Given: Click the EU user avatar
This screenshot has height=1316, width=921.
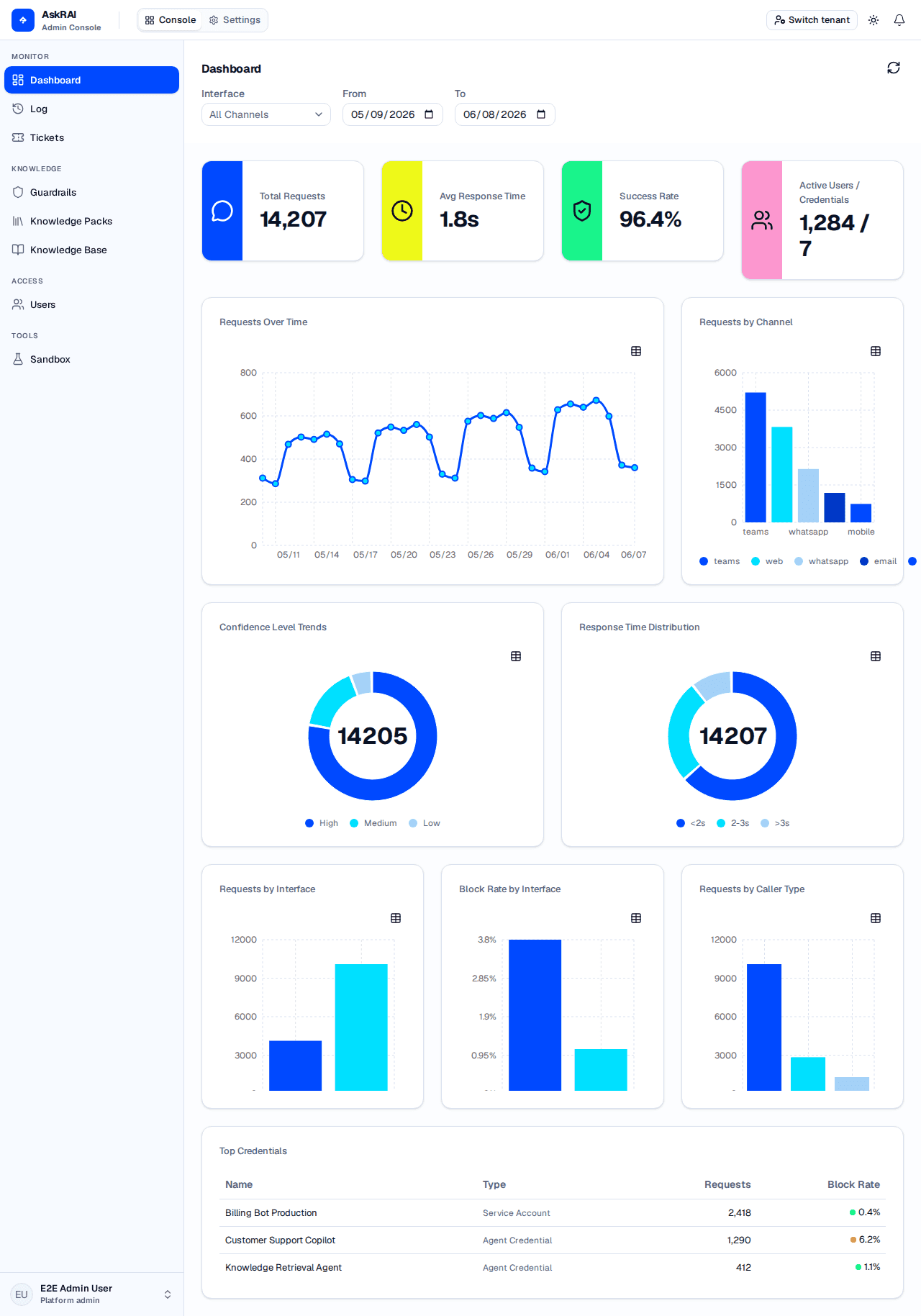Looking at the screenshot, I should (22, 1294).
